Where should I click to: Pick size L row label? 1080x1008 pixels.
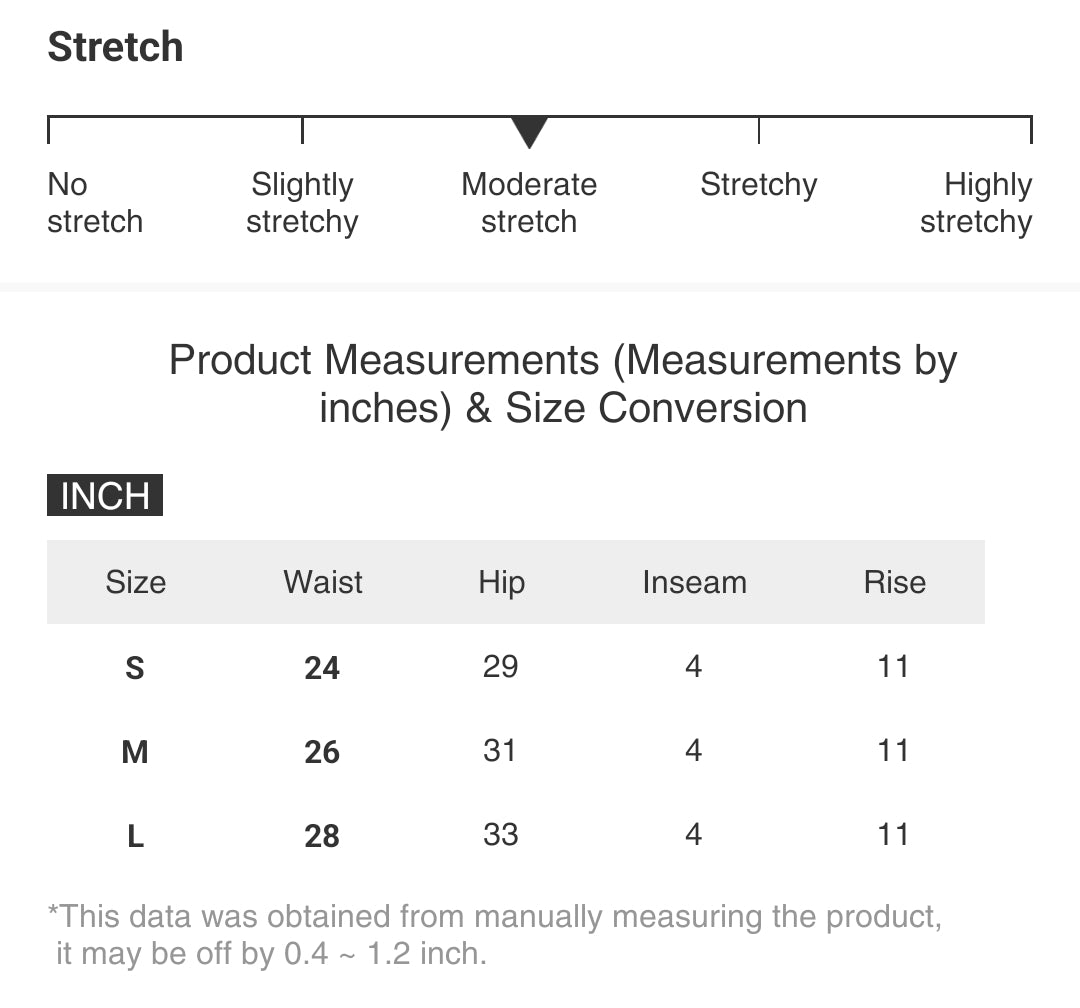[x=135, y=836]
